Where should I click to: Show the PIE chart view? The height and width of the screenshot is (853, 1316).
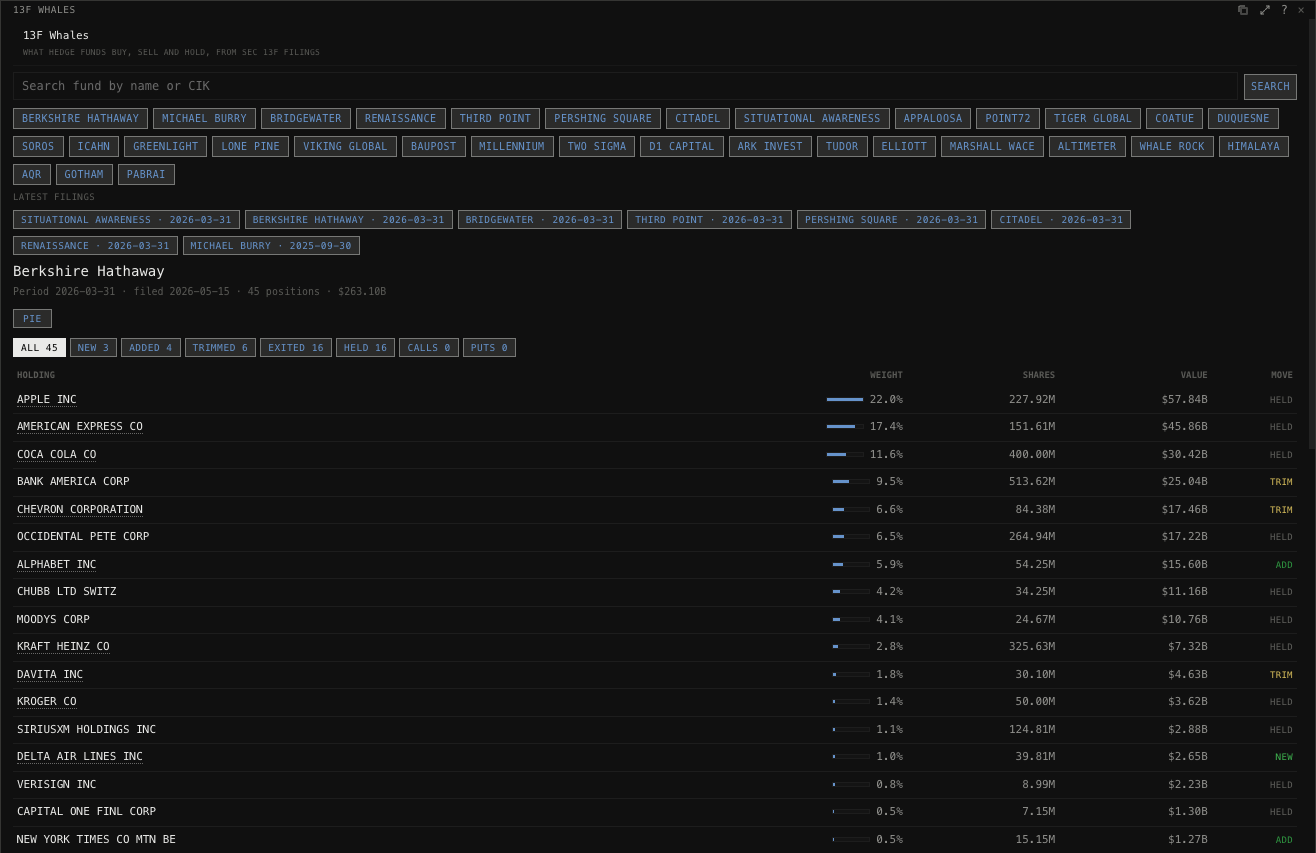point(32,319)
